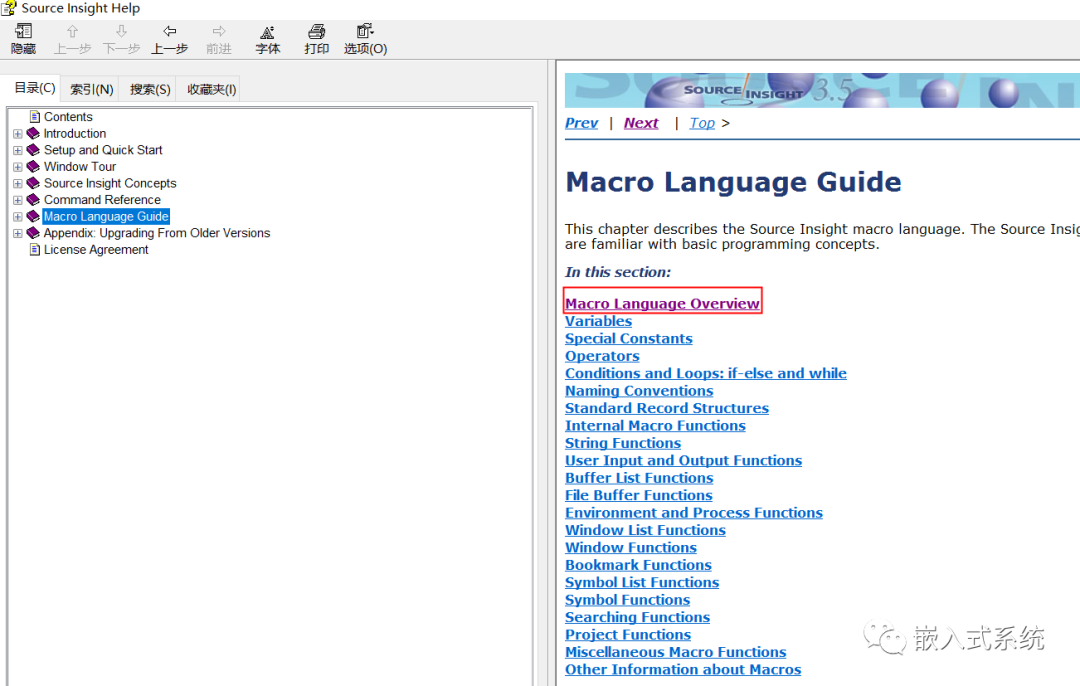Click the Next navigation link
Screen dimensions: 1080x686
[x=641, y=123]
